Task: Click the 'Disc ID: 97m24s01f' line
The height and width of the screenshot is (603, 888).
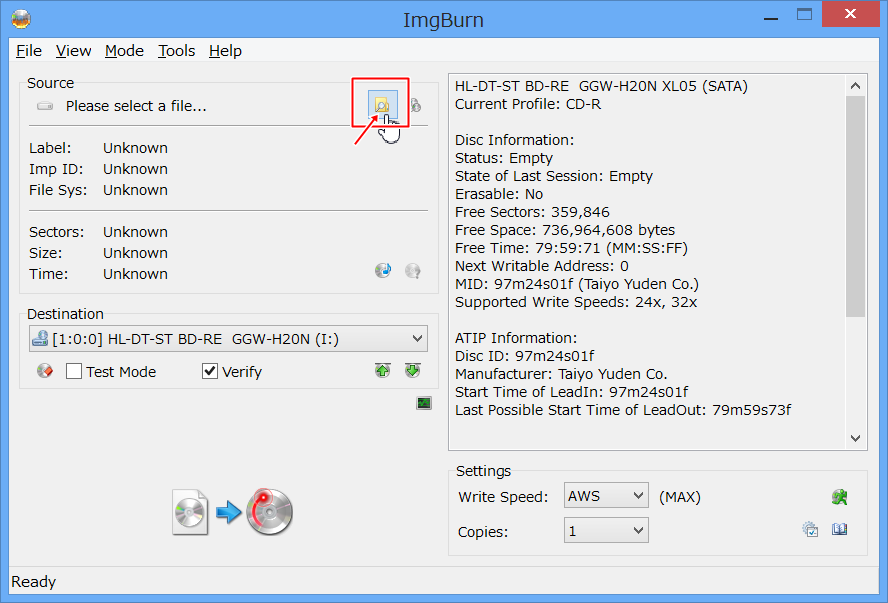Action: (x=524, y=356)
